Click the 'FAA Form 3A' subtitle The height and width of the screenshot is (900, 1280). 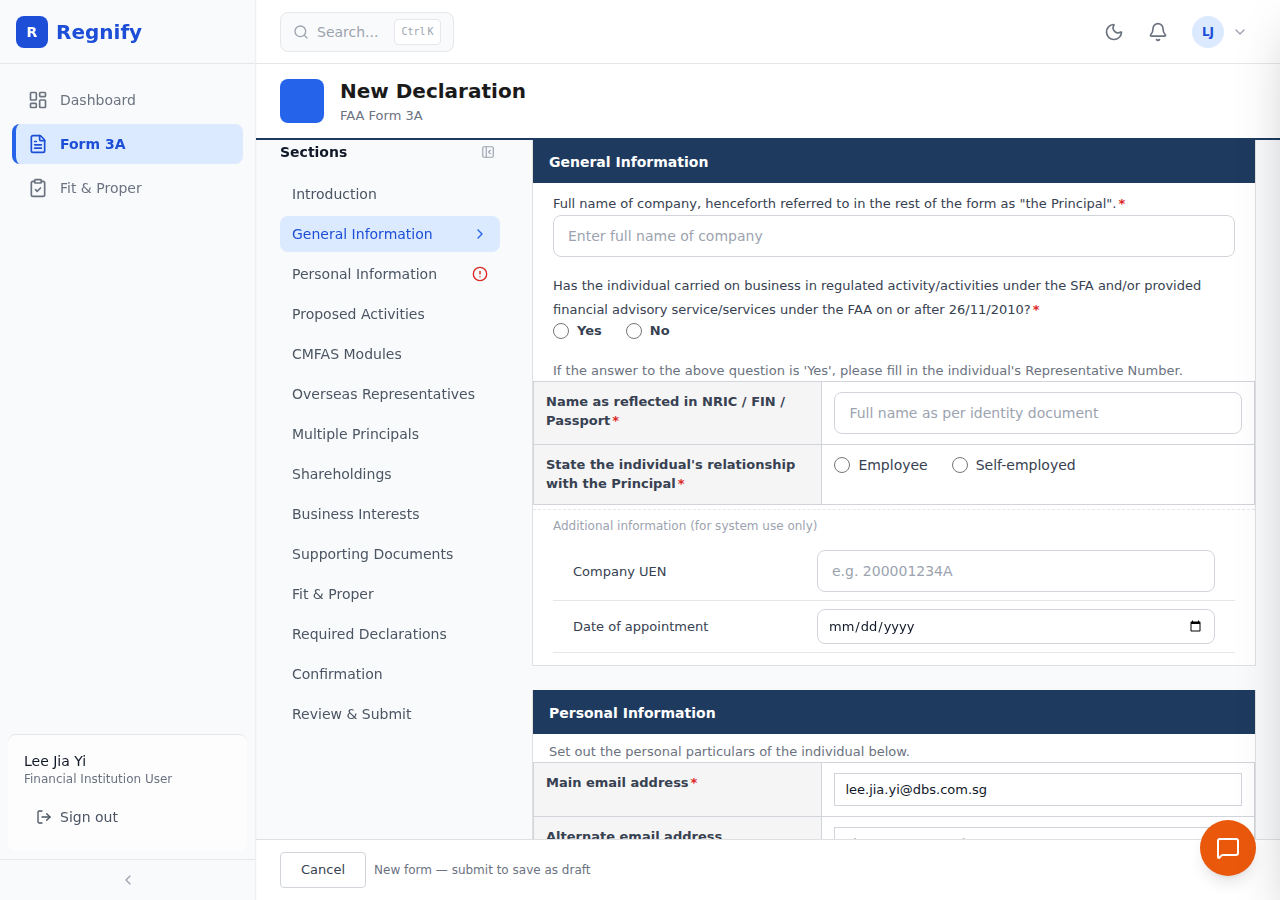(x=381, y=116)
